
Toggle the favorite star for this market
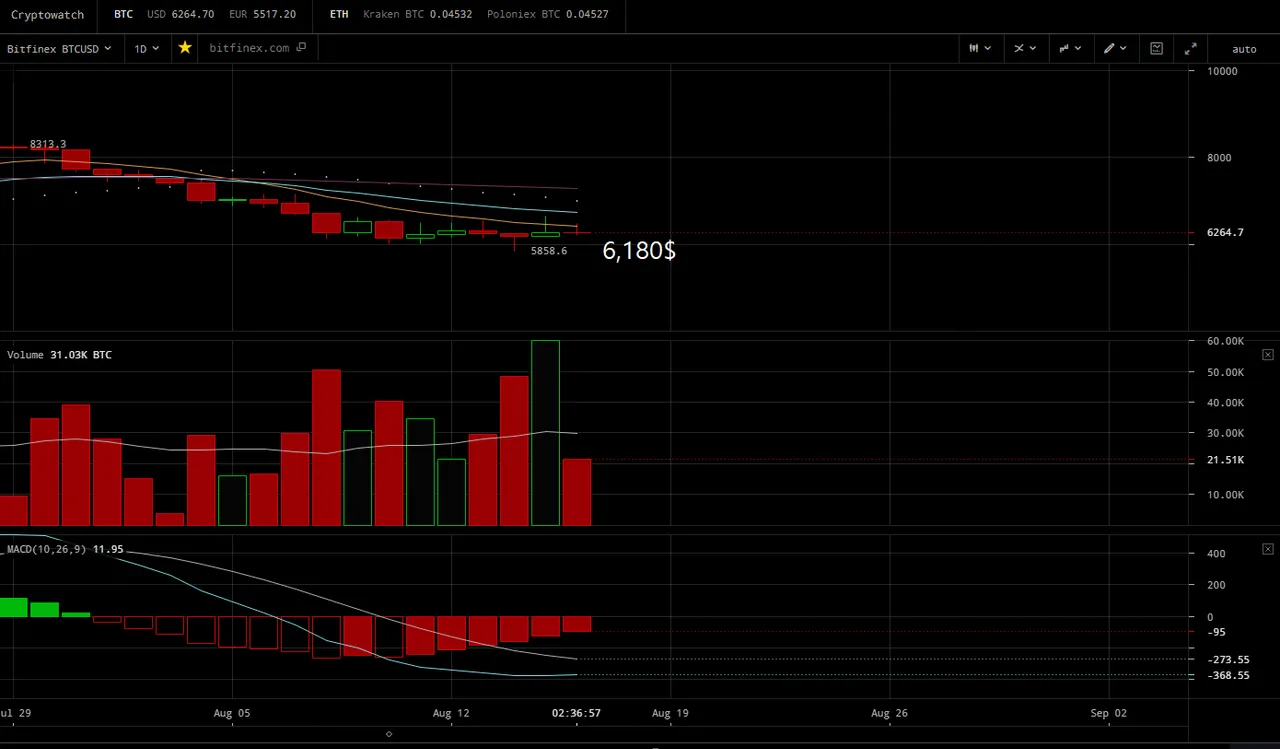pyautogui.click(x=185, y=47)
